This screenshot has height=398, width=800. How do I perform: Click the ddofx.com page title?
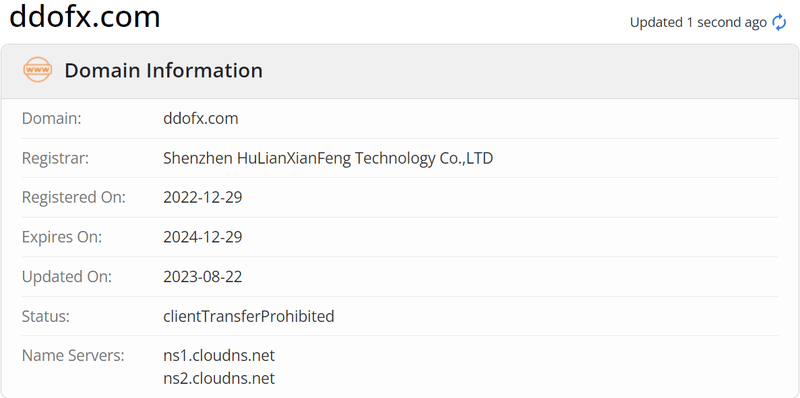pos(85,16)
